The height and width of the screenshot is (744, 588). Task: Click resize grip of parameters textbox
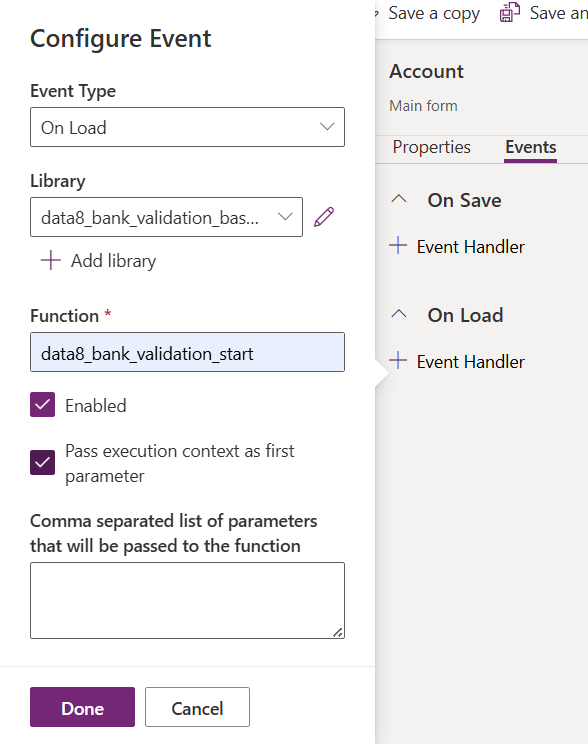pyautogui.click(x=337, y=632)
